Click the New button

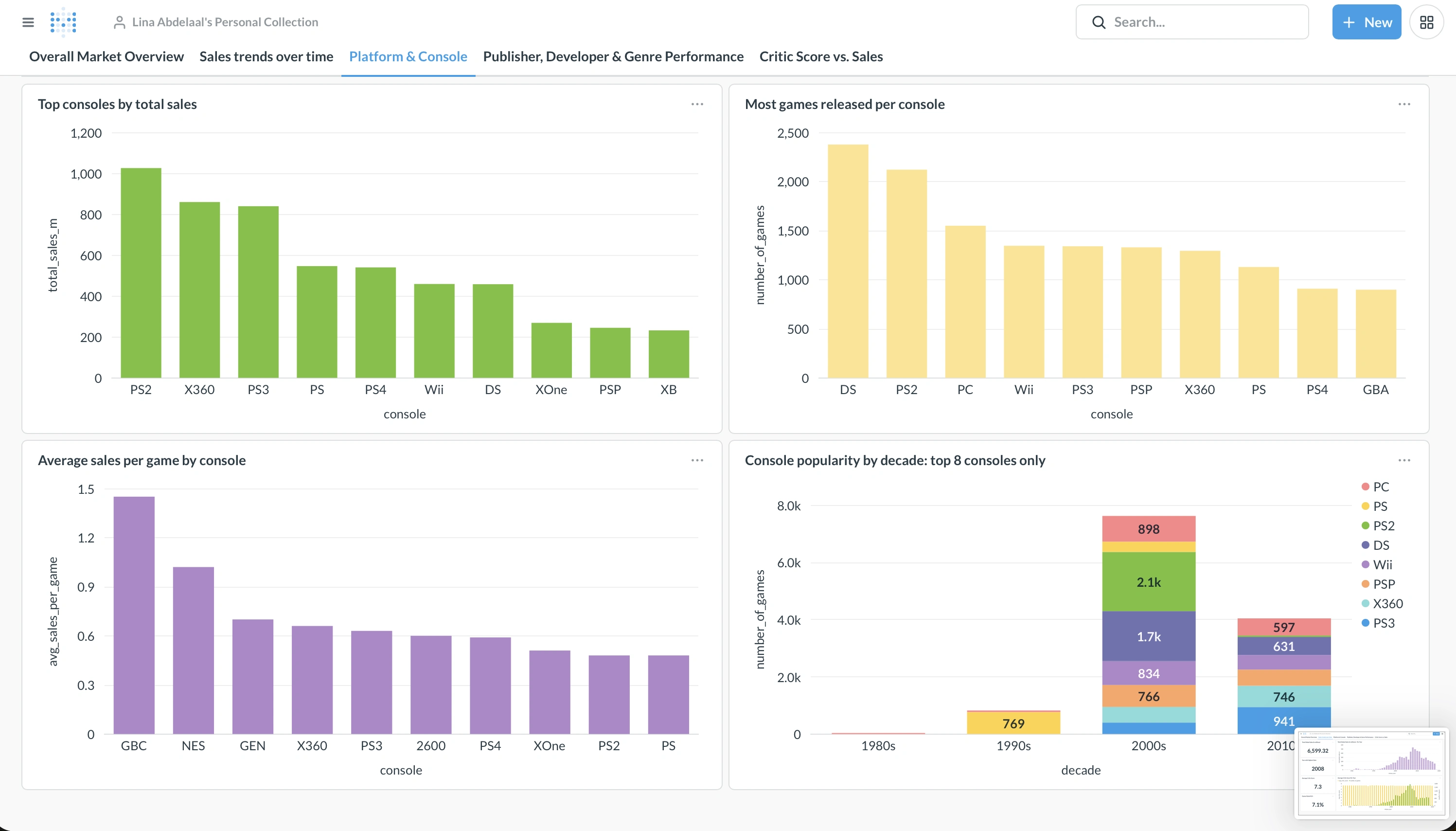1366,22
